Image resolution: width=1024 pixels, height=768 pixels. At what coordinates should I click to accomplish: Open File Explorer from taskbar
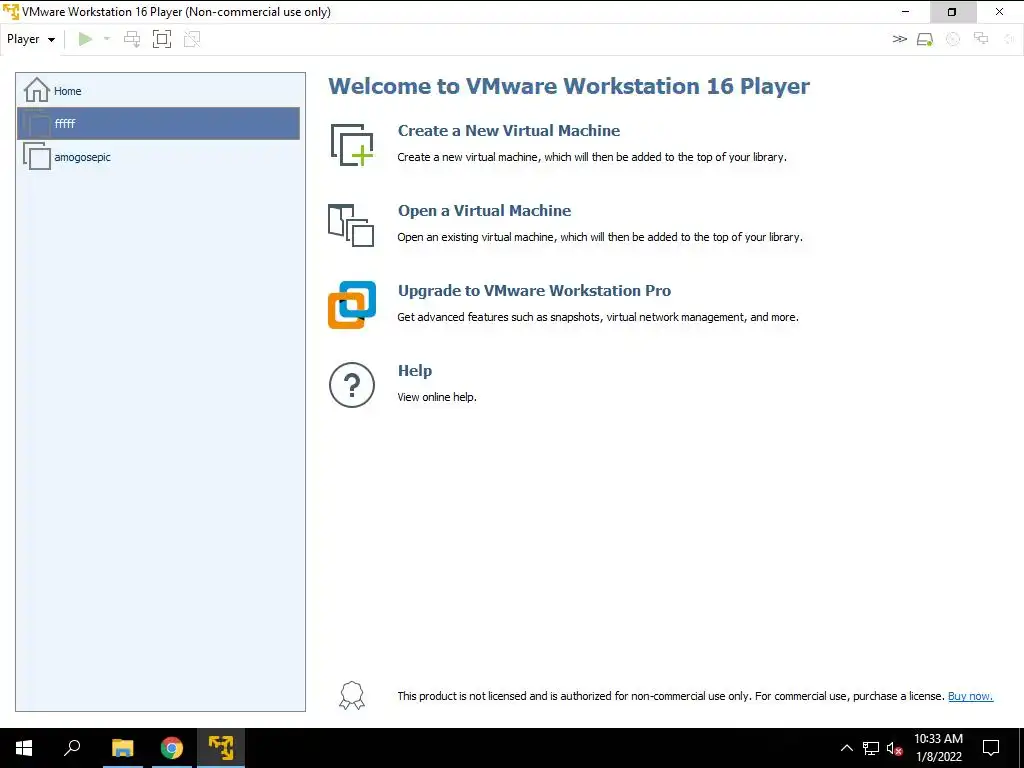(x=122, y=748)
